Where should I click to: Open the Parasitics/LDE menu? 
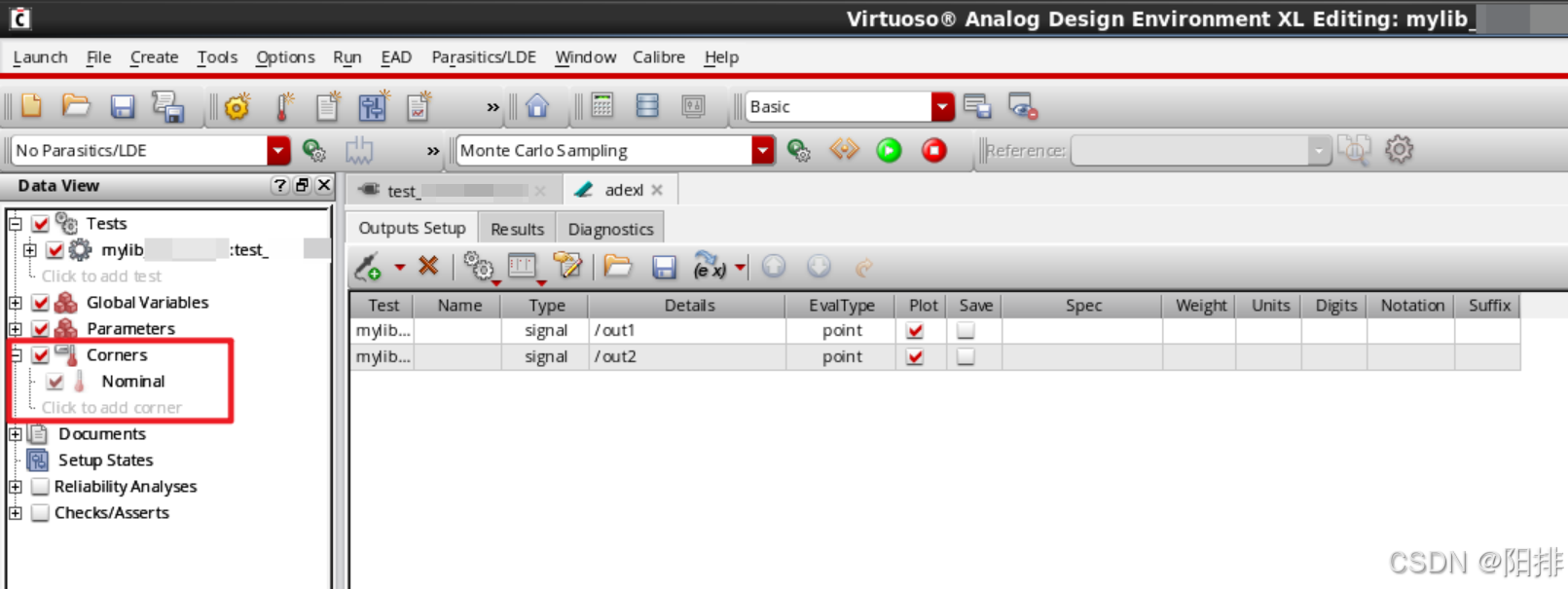(x=484, y=57)
